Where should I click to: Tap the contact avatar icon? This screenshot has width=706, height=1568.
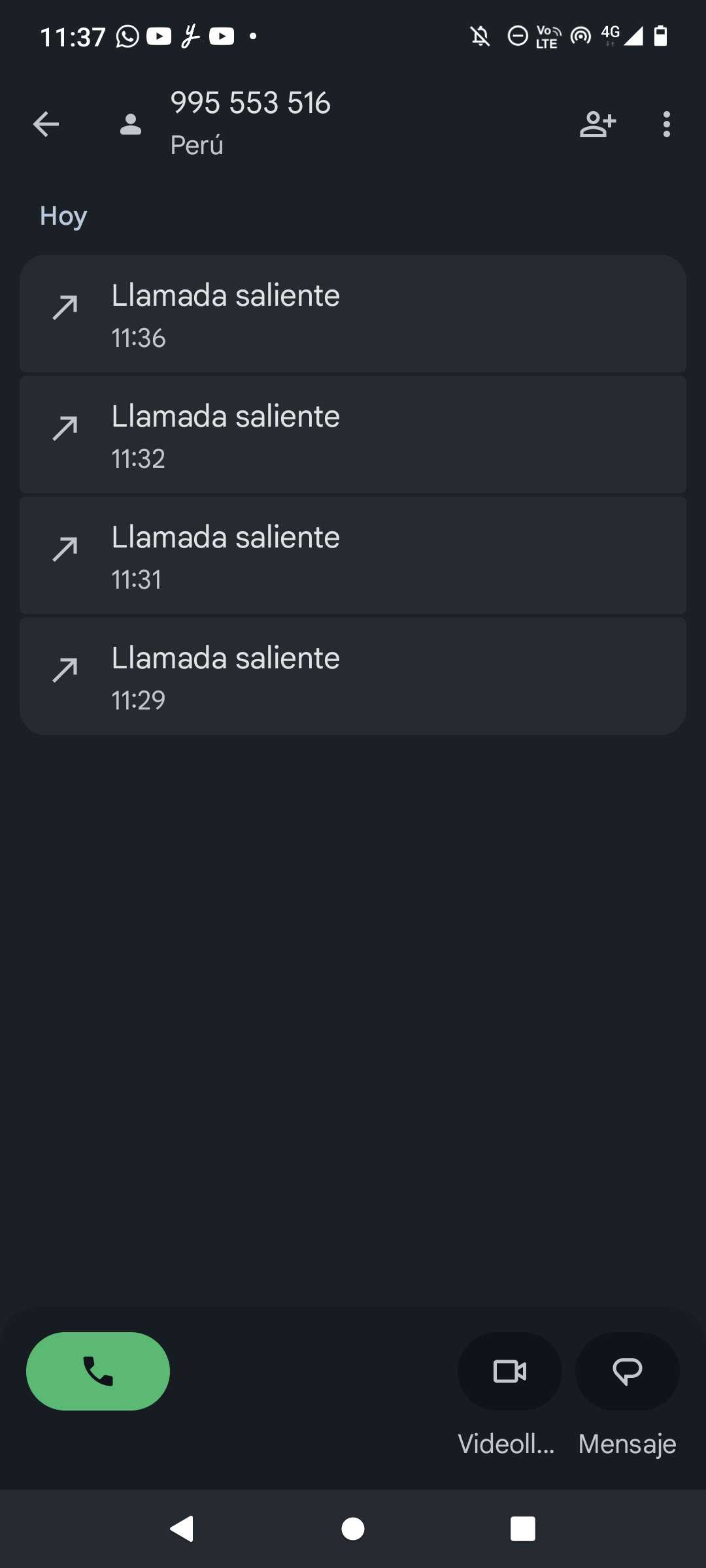[131, 124]
